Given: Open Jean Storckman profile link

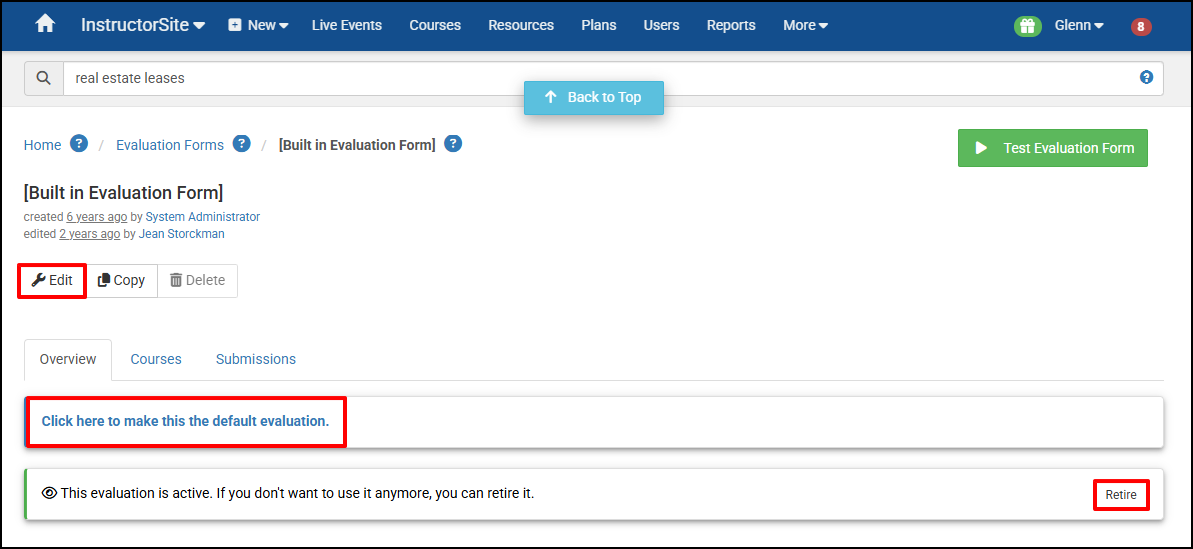Looking at the screenshot, I should coord(181,233).
